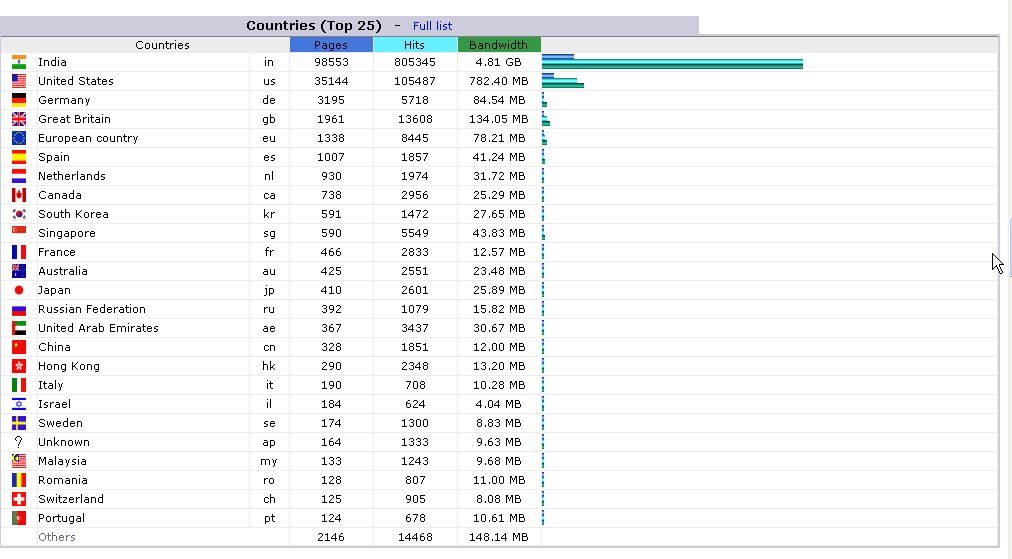
Task: Select the Bandwidth column header
Action: 499,45
